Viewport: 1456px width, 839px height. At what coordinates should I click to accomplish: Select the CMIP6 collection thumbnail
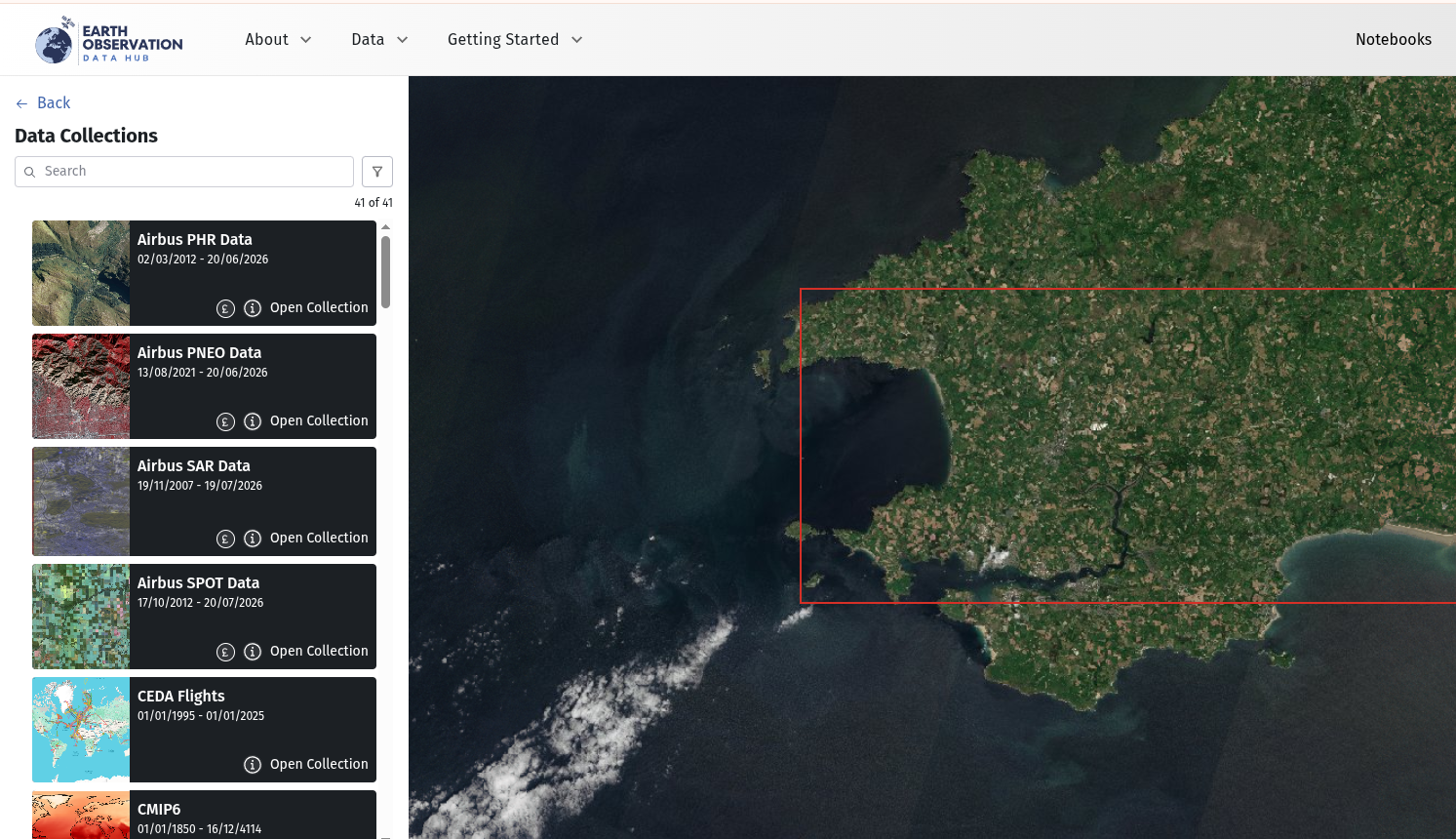pyautogui.click(x=81, y=815)
